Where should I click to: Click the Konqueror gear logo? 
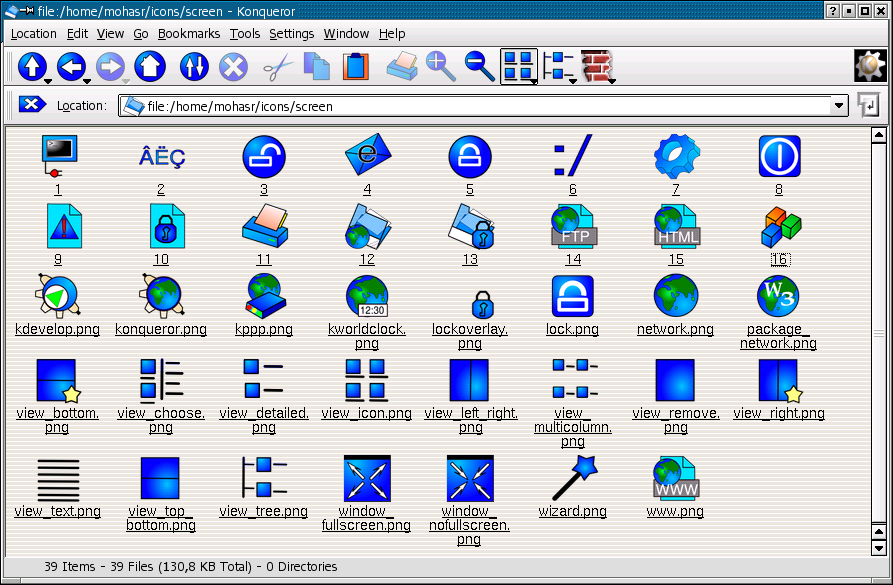869,66
